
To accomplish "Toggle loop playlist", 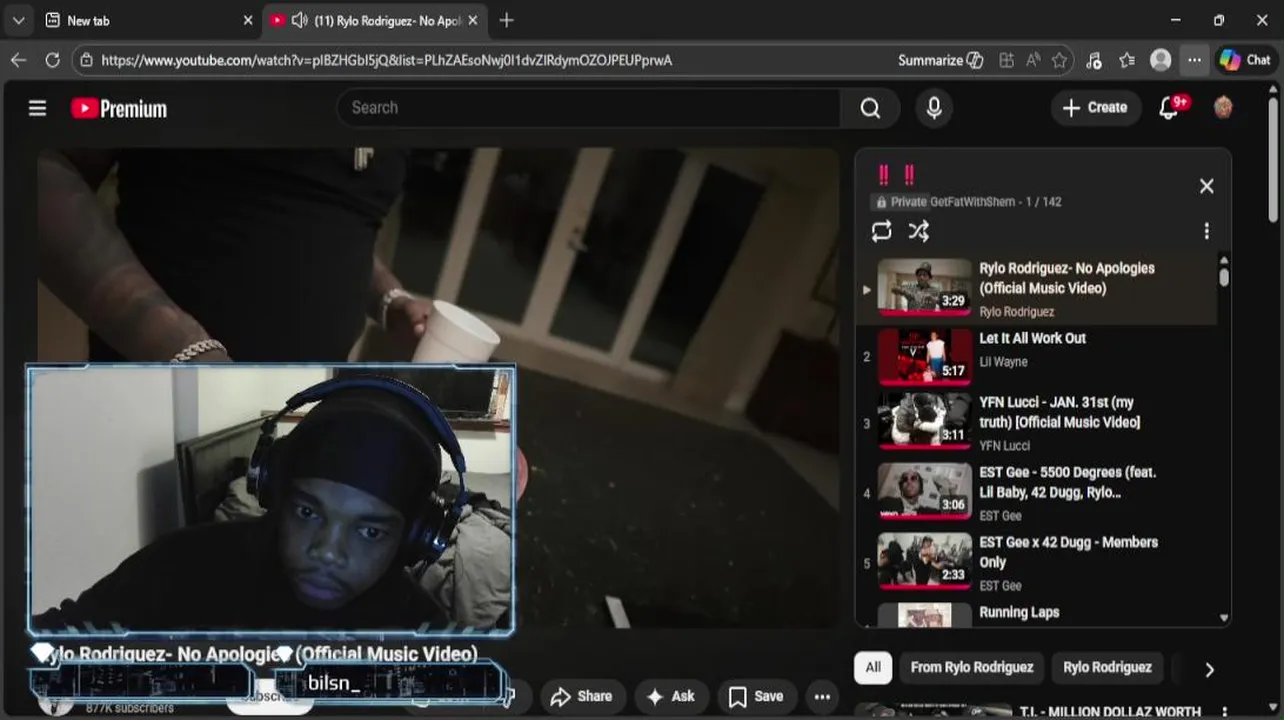I will click(881, 231).
